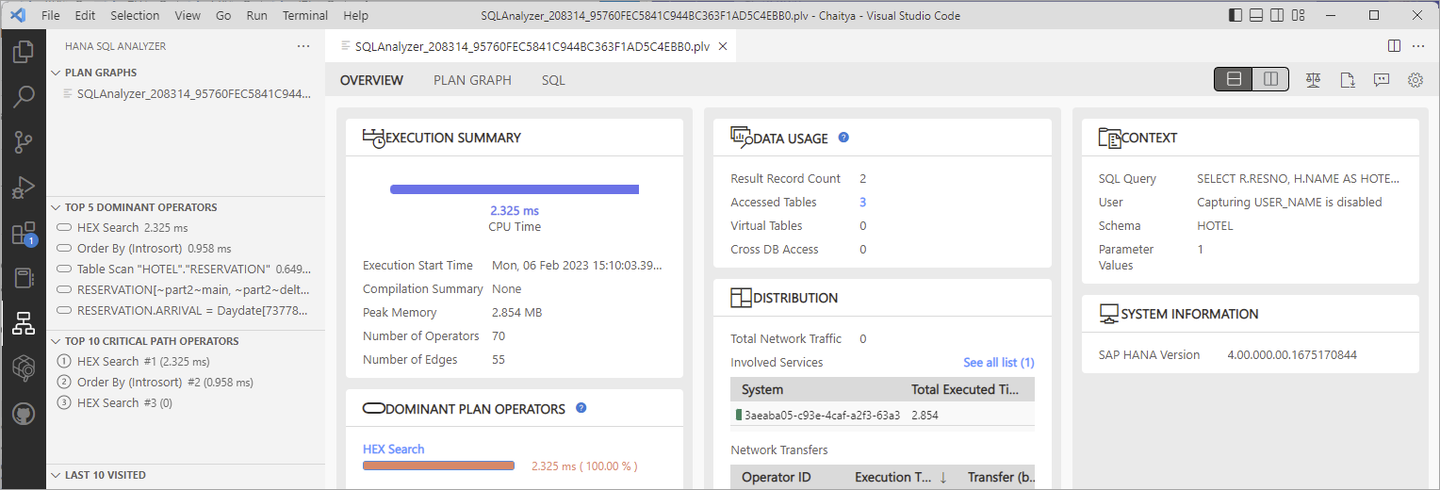The height and width of the screenshot is (490, 1440).
Task: Click the export plan file download icon
Action: pyautogui.click(x=1347, y=80)
